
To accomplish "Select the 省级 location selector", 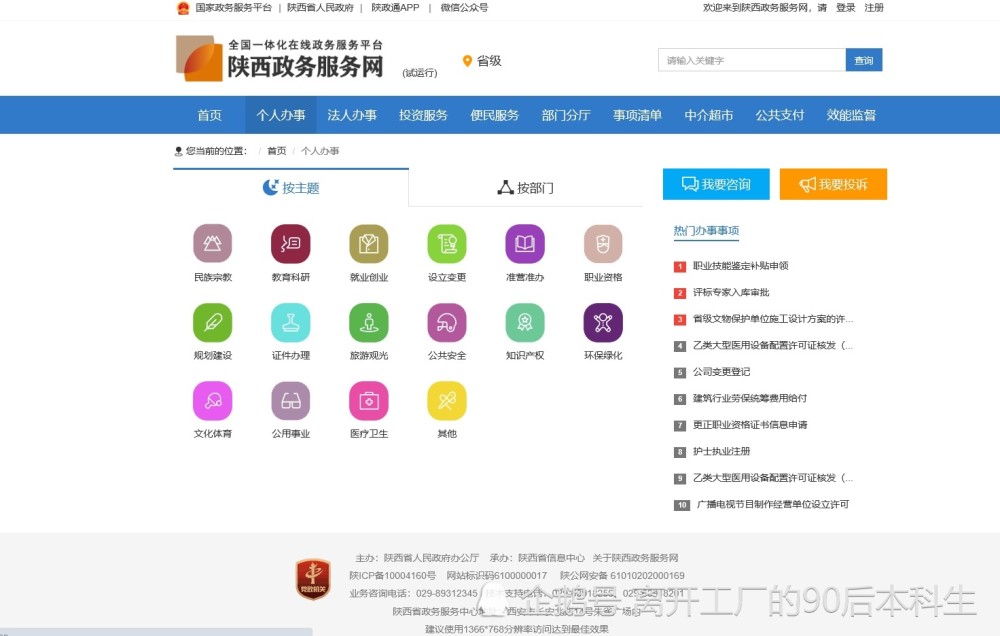I will (482, 61).
